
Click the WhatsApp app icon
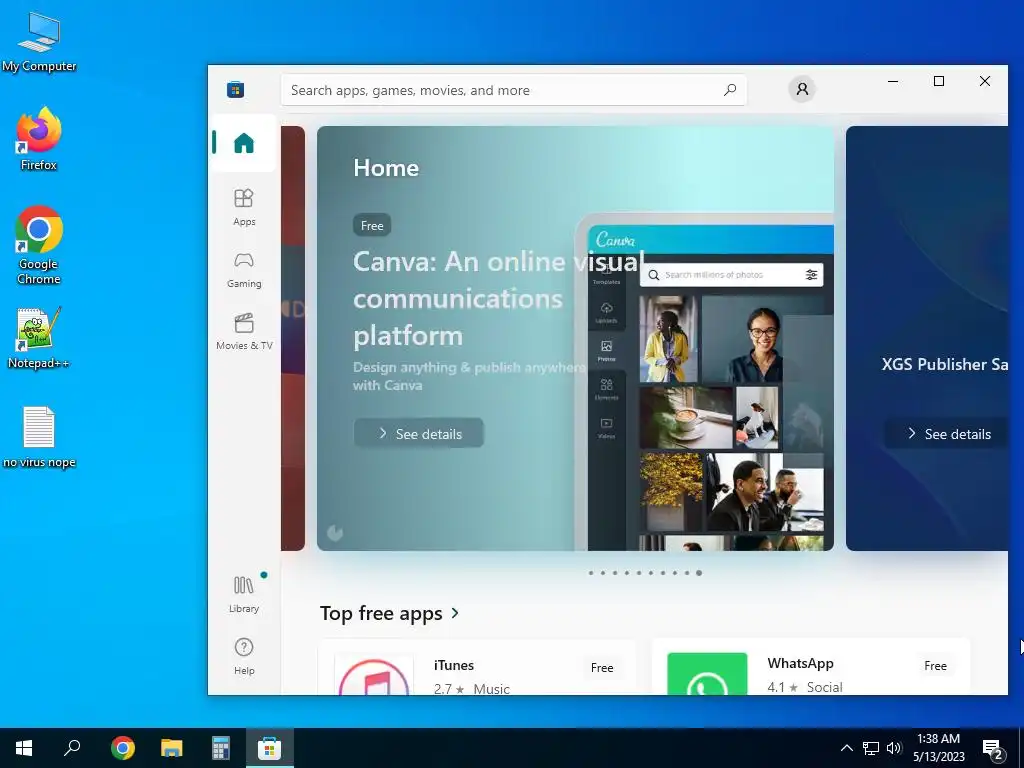707,673
